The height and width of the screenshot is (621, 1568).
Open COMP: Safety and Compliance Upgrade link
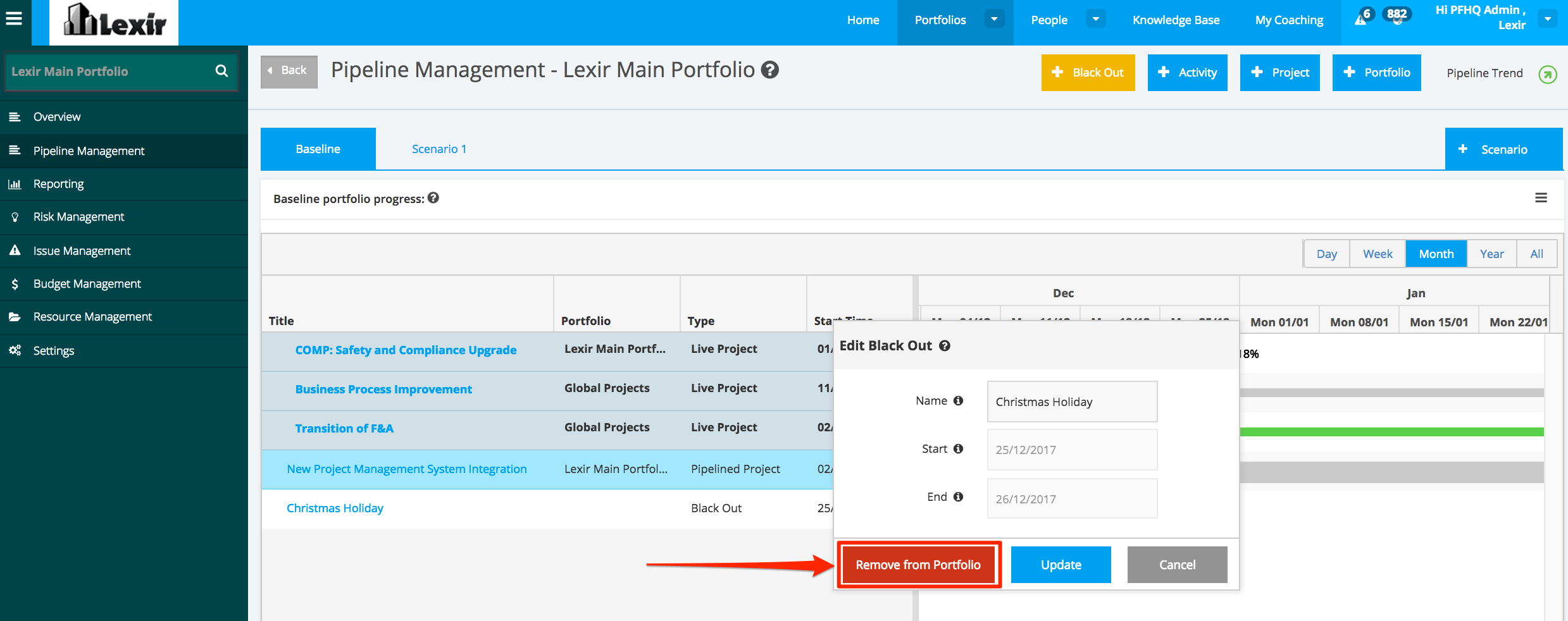click(x=406, y=350)
